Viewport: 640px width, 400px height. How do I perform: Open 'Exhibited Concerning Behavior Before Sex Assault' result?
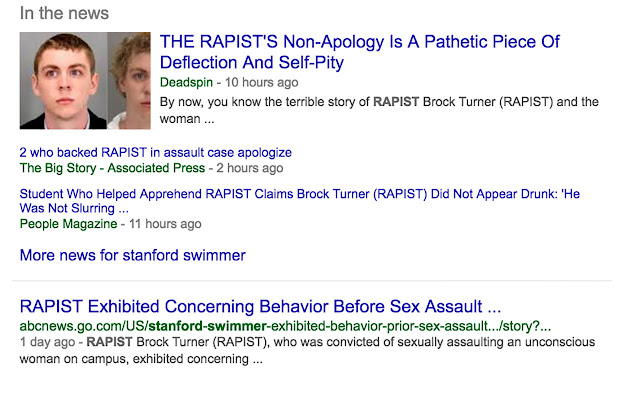(x=260, y=306)
